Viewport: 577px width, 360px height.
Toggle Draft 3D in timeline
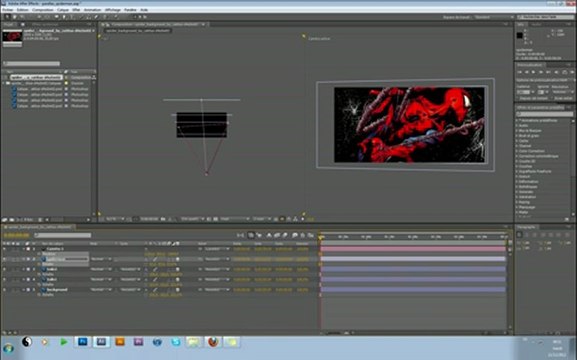(x=259, y=235)
